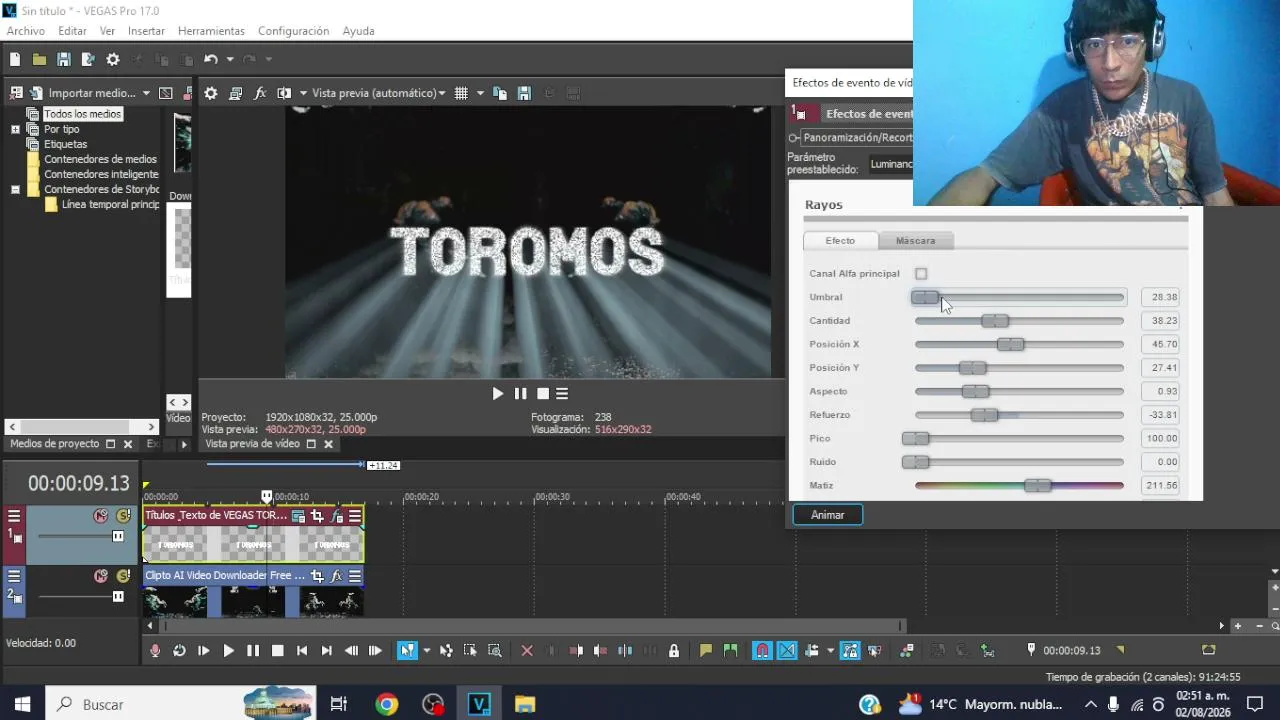
Task: Switch to the Efecto tab in Rayos
Action: [x=840, y=241]
